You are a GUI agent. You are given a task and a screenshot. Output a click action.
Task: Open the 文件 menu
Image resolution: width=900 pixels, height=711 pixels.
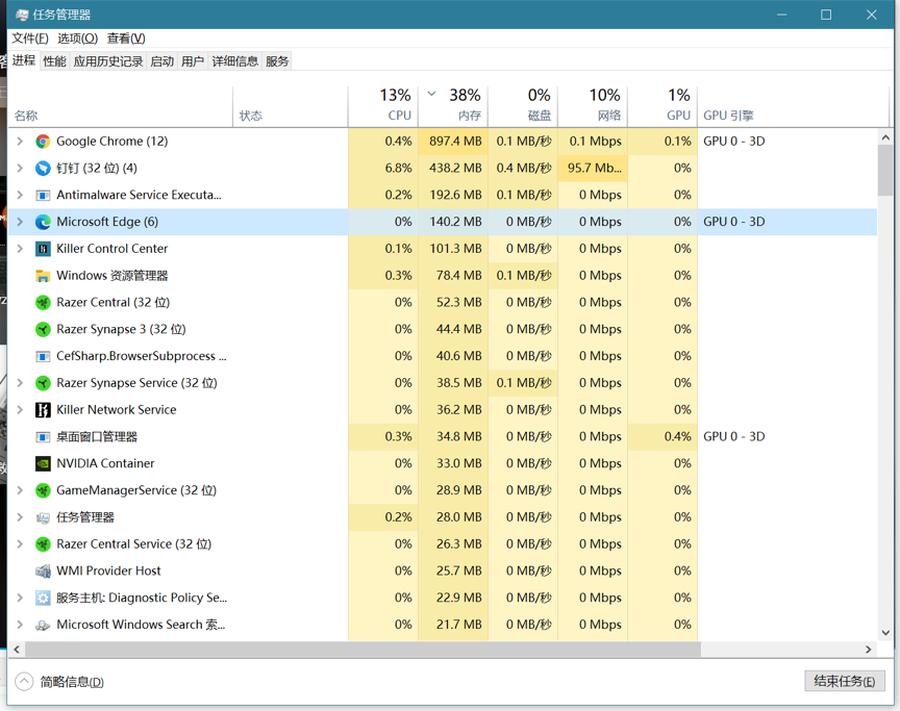(31, 38)
